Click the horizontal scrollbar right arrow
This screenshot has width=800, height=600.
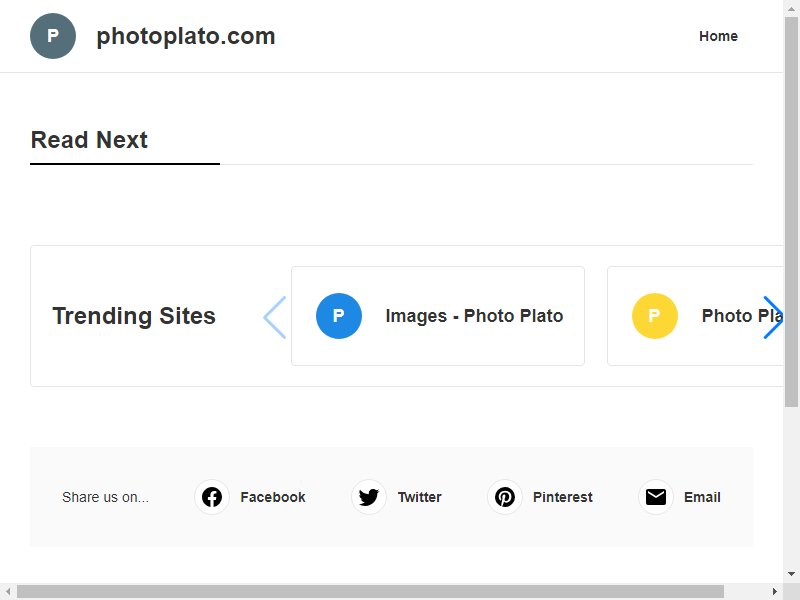pos(774,592)
